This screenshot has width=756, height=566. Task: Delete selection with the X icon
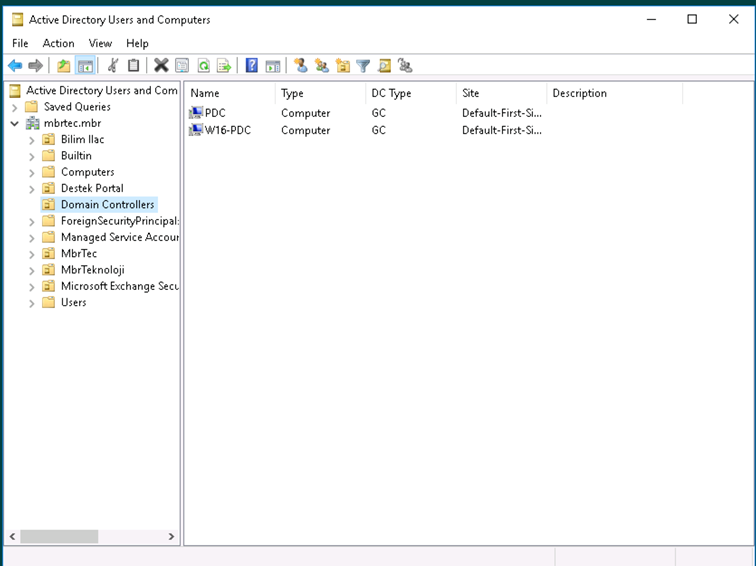[x=161, y=66]
